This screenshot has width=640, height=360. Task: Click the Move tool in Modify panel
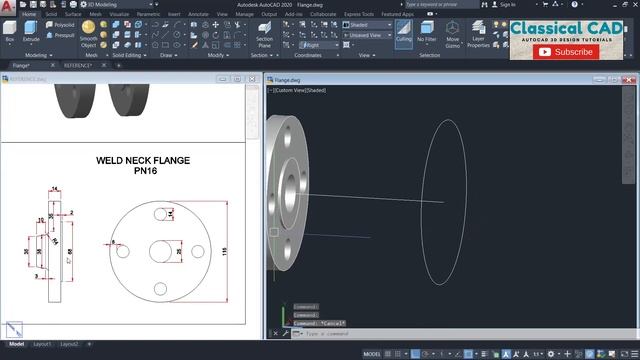[x=216, y=25]
